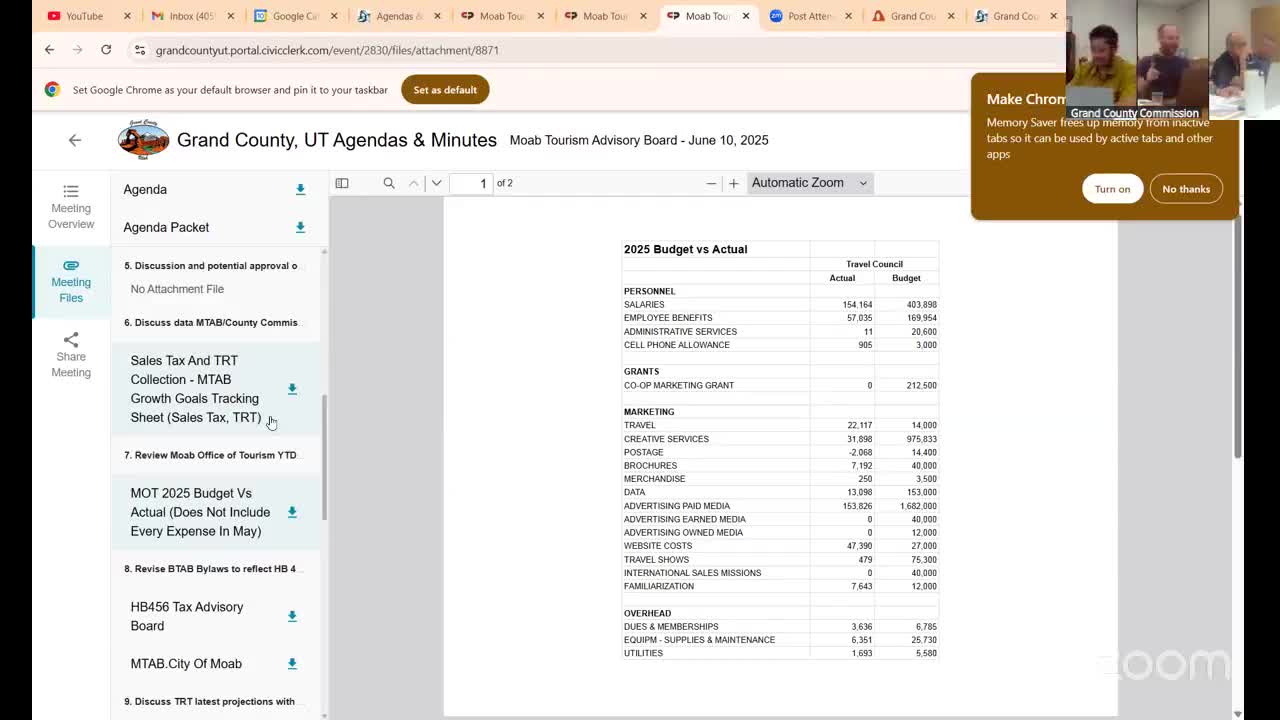Open the PDF find search tool

389,183
